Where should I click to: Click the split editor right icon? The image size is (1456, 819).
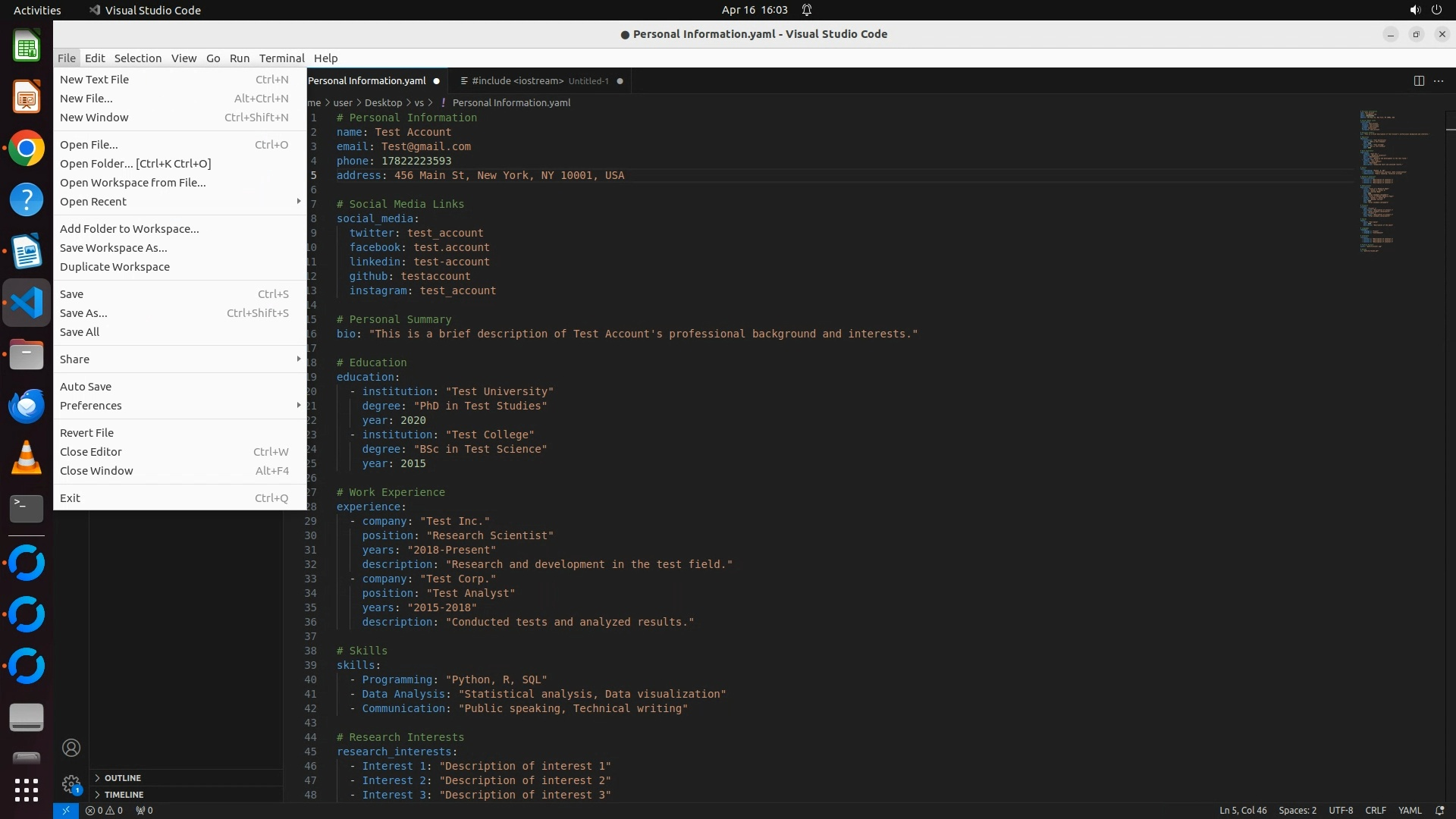point(1418,81)
